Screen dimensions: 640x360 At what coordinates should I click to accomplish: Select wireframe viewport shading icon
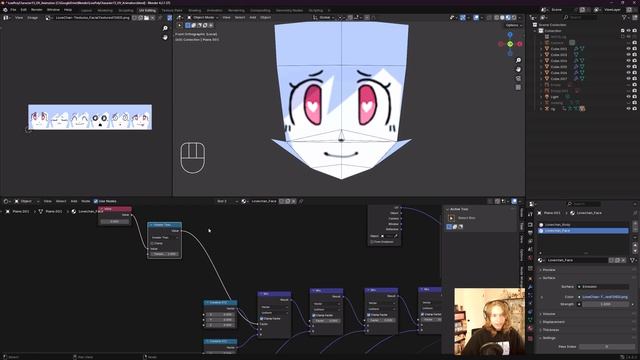click(x=497, y=18)
